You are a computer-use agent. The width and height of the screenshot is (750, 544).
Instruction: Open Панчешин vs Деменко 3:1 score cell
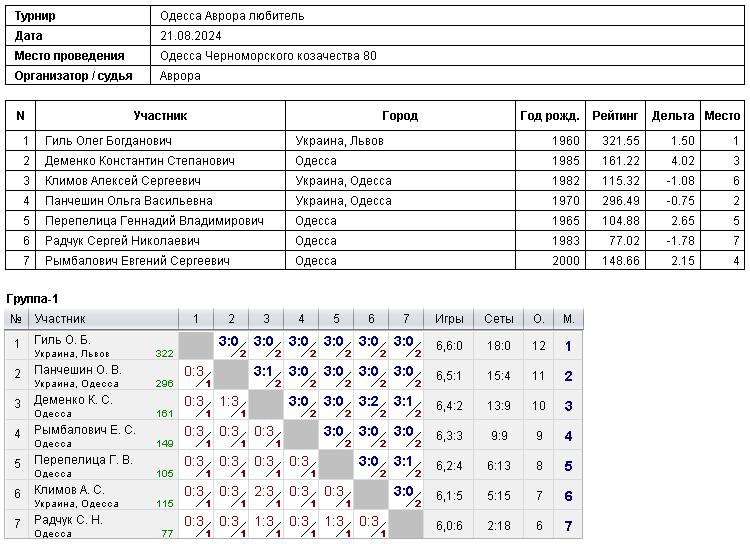(266, 376)
